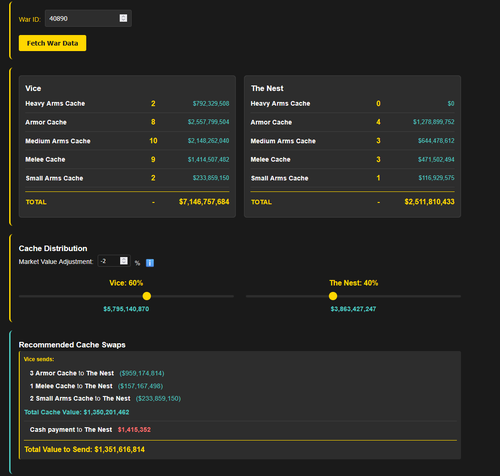500x476 pixels.
Task: Click the Vice Armor Cache count 8
Action: click(x=153, y=122)
